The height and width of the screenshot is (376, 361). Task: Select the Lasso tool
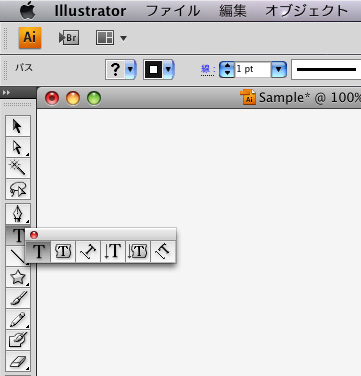pos(18,189)
